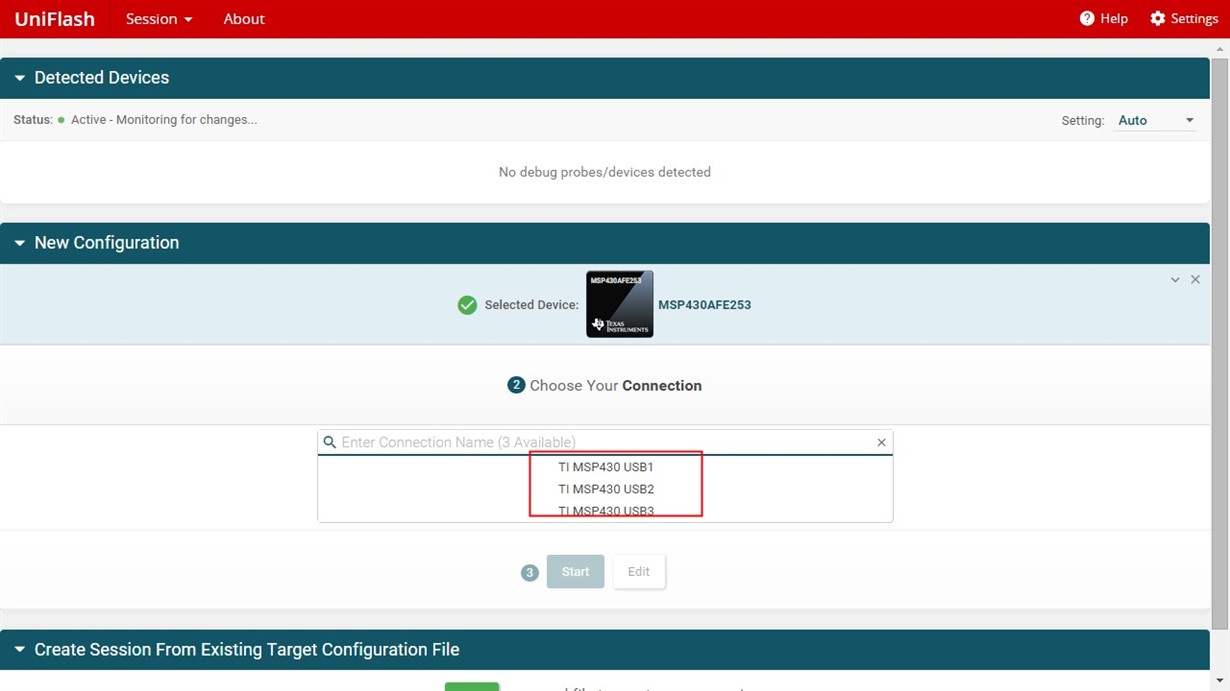Image resolution: width=1230 pixels, height=691 pixels.
Task: Clear the connection name search box
Action: [881, 442]
